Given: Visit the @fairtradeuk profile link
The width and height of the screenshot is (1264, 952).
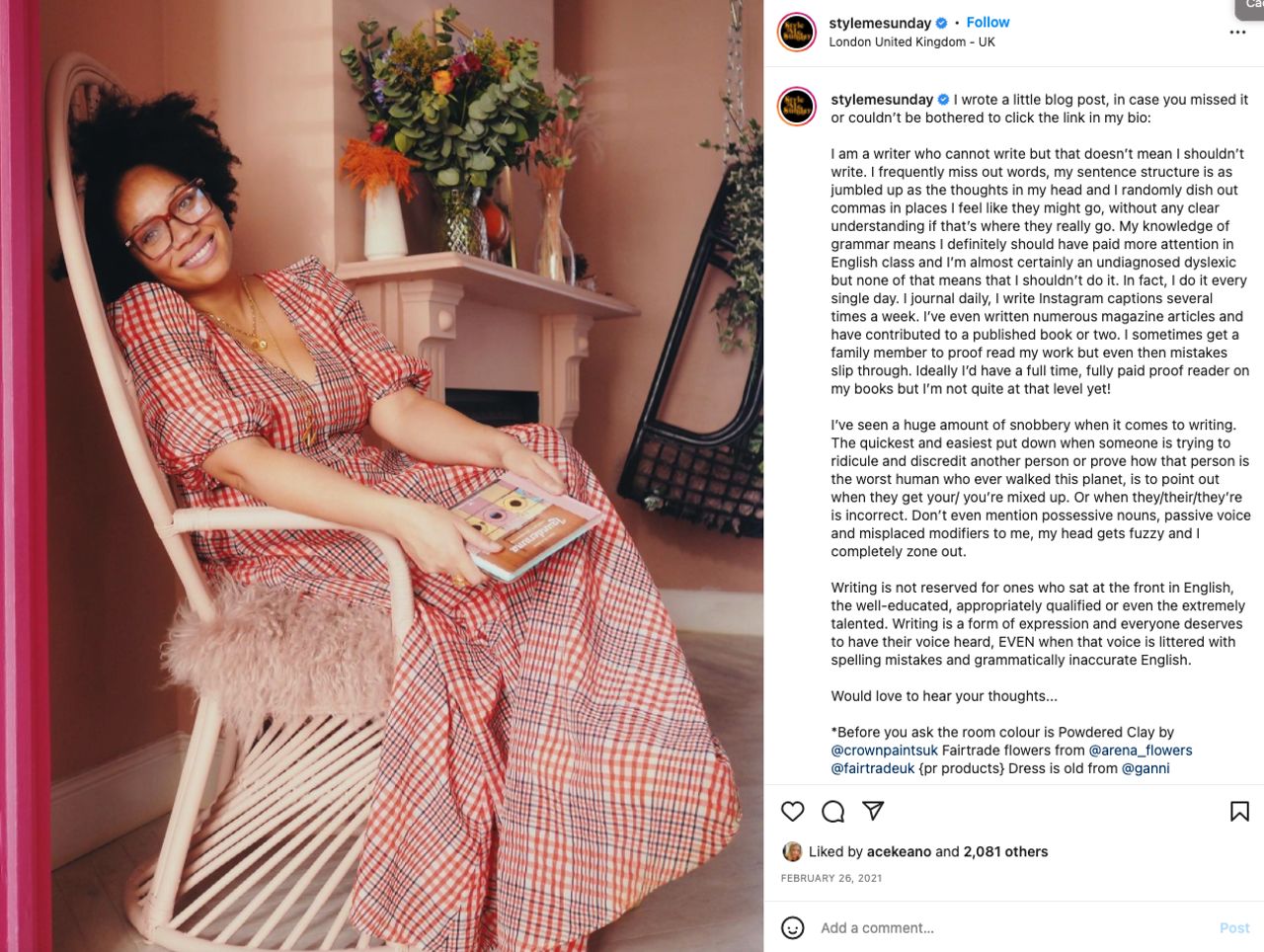Looking at the screenshot, I should coord(873,768).
